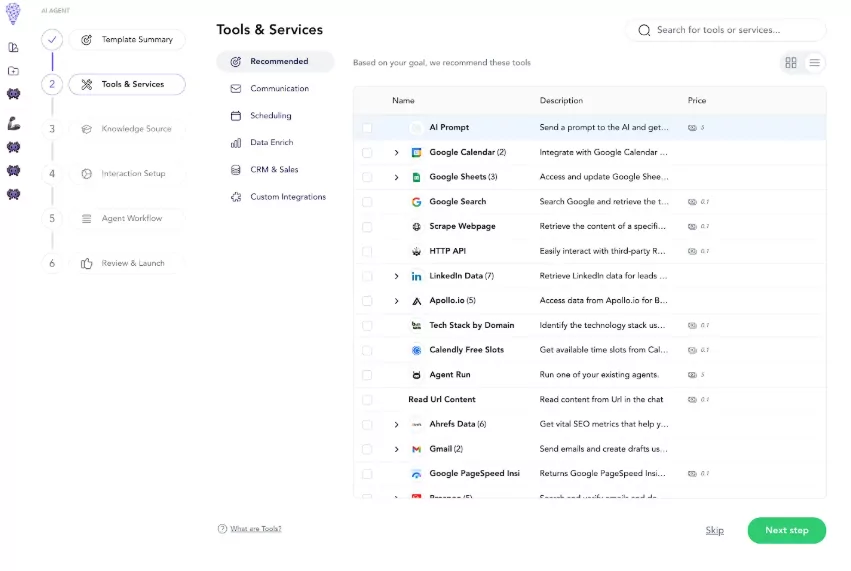The image size is (851, 571).
Task: Click the Skip link
Action: [714, 530]
